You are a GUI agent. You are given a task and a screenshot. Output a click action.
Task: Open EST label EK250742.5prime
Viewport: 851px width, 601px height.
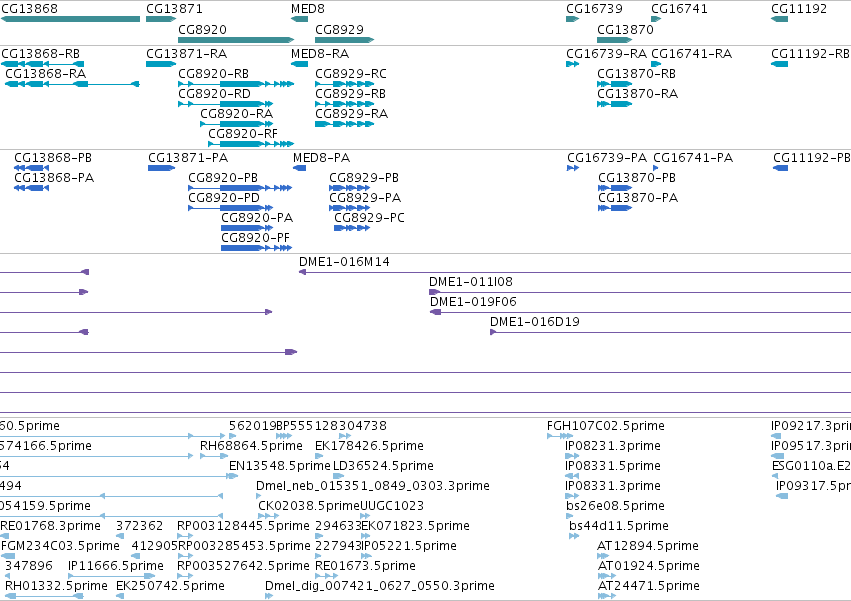[170, 586]
